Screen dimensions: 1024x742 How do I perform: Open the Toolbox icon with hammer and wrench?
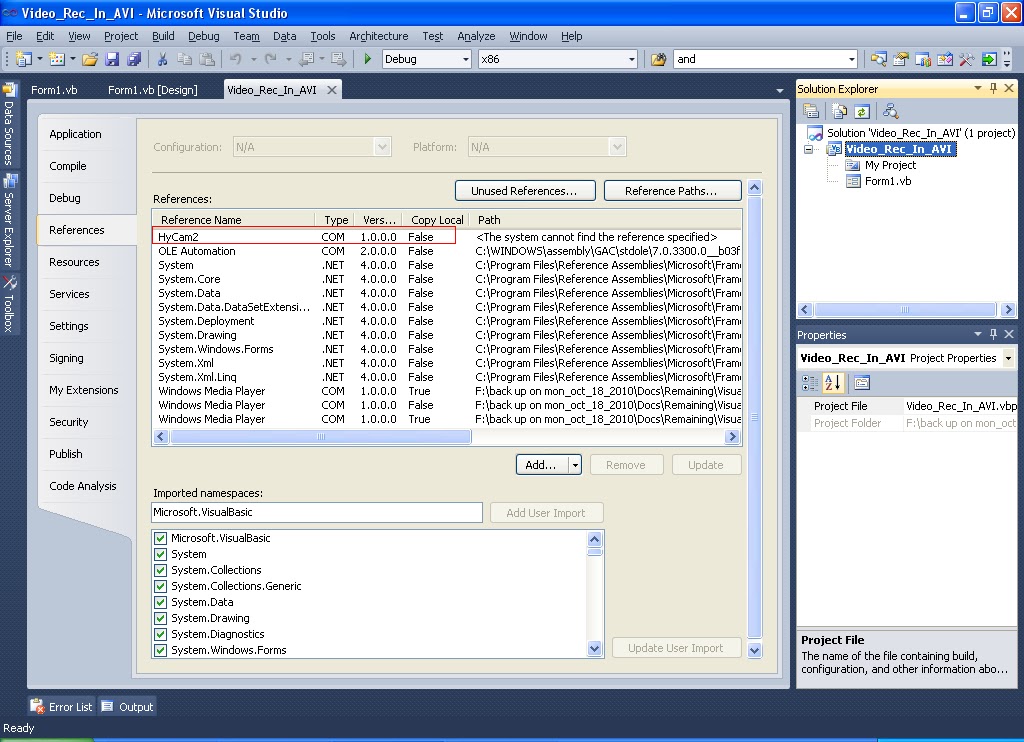click(x=967, y=59)
